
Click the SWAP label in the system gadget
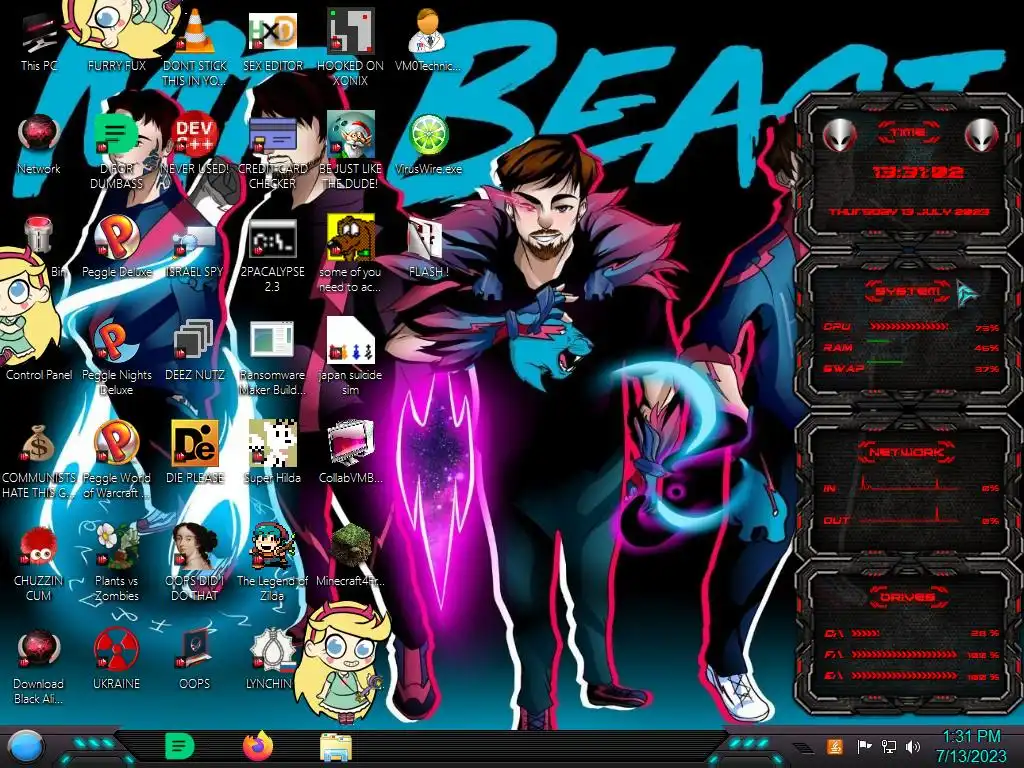tap(843, 368)
